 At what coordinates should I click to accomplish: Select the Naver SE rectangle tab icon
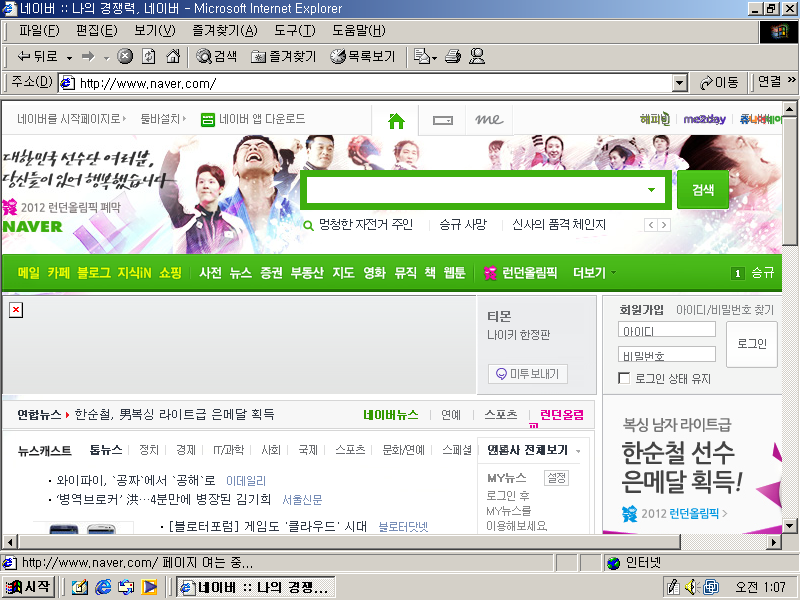pos(442,120)
